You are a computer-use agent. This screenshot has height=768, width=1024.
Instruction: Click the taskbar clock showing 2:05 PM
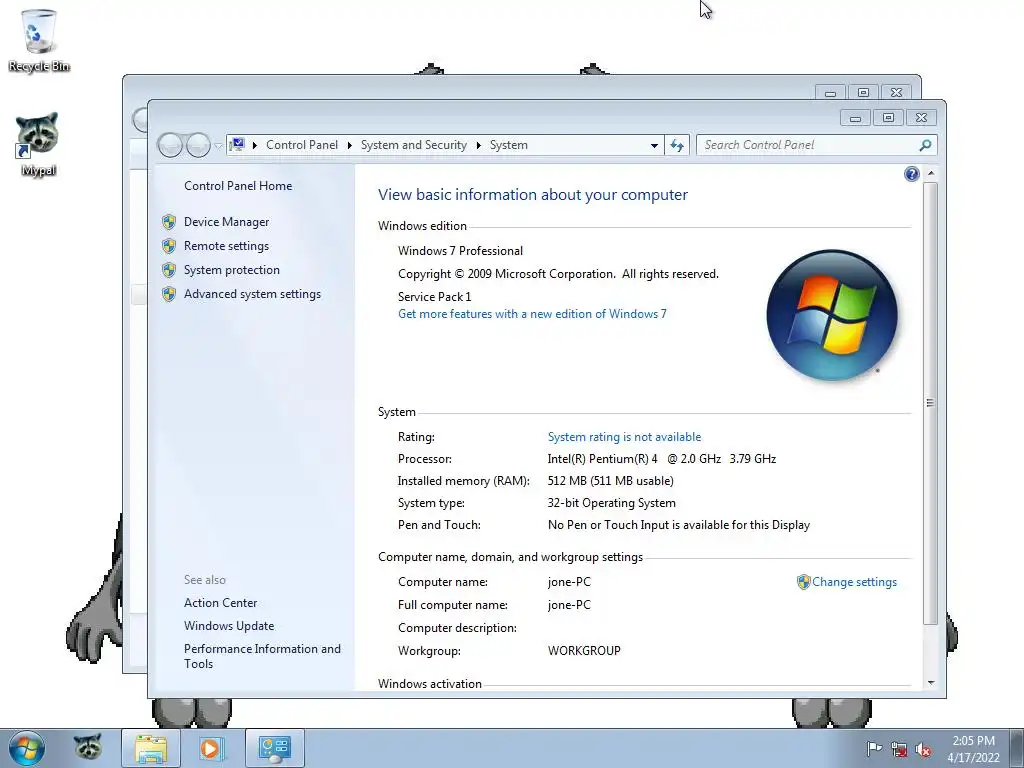(973, 749)
